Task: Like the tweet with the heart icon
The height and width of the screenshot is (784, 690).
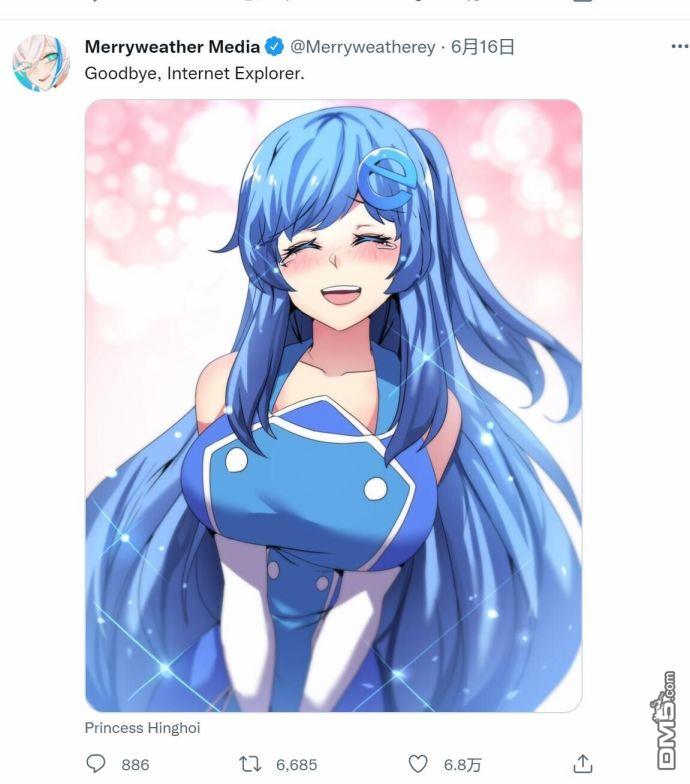Action: pyautogui.click(x=418, y=764)
